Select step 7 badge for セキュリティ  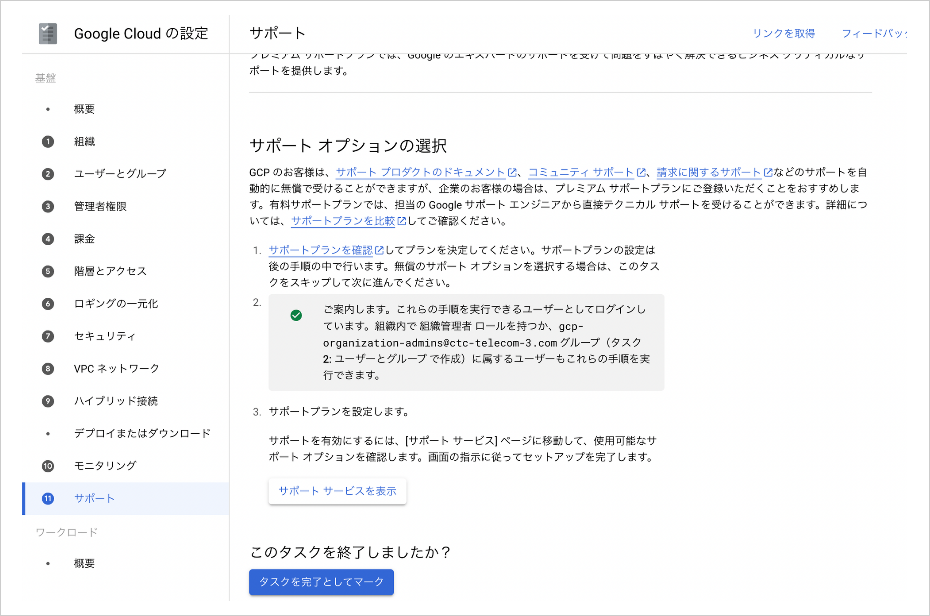point(48,336)
